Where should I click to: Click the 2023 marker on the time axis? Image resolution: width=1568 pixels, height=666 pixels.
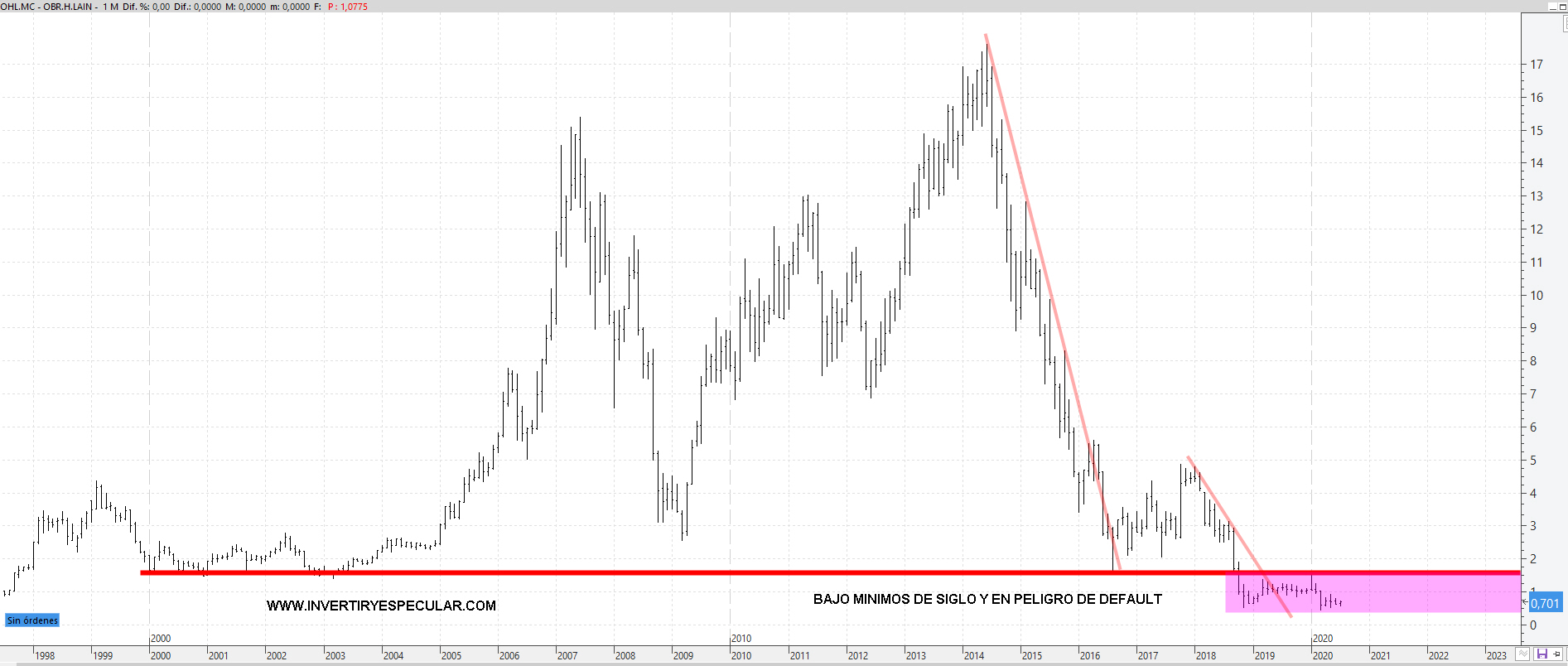(1496, 655)
